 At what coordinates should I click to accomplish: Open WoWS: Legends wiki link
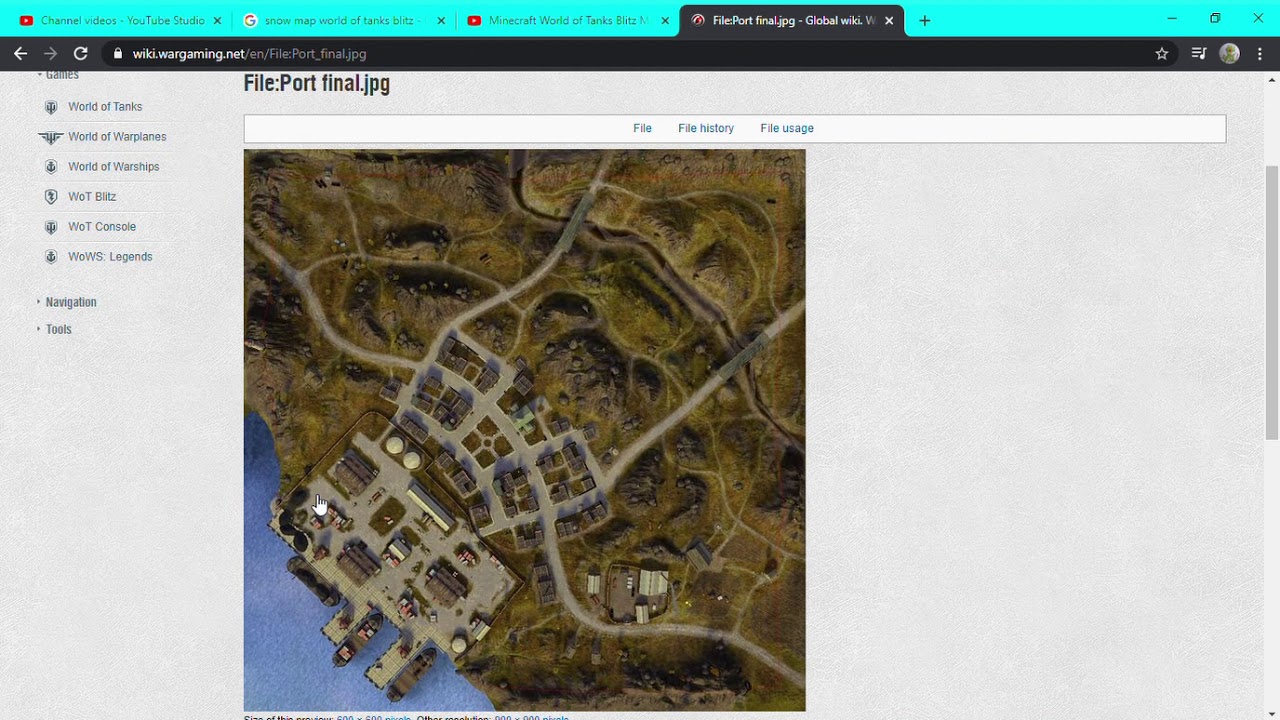(x=110, y=257)
